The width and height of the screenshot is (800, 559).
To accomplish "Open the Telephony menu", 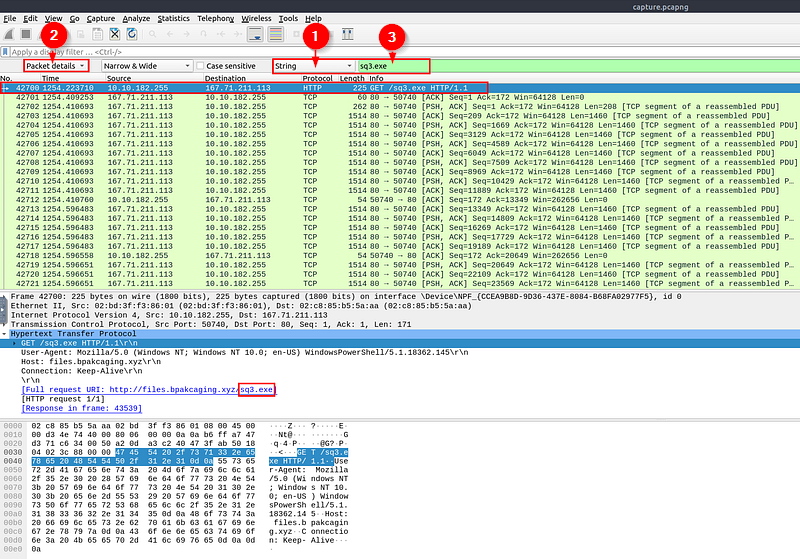I will point(215,18).
